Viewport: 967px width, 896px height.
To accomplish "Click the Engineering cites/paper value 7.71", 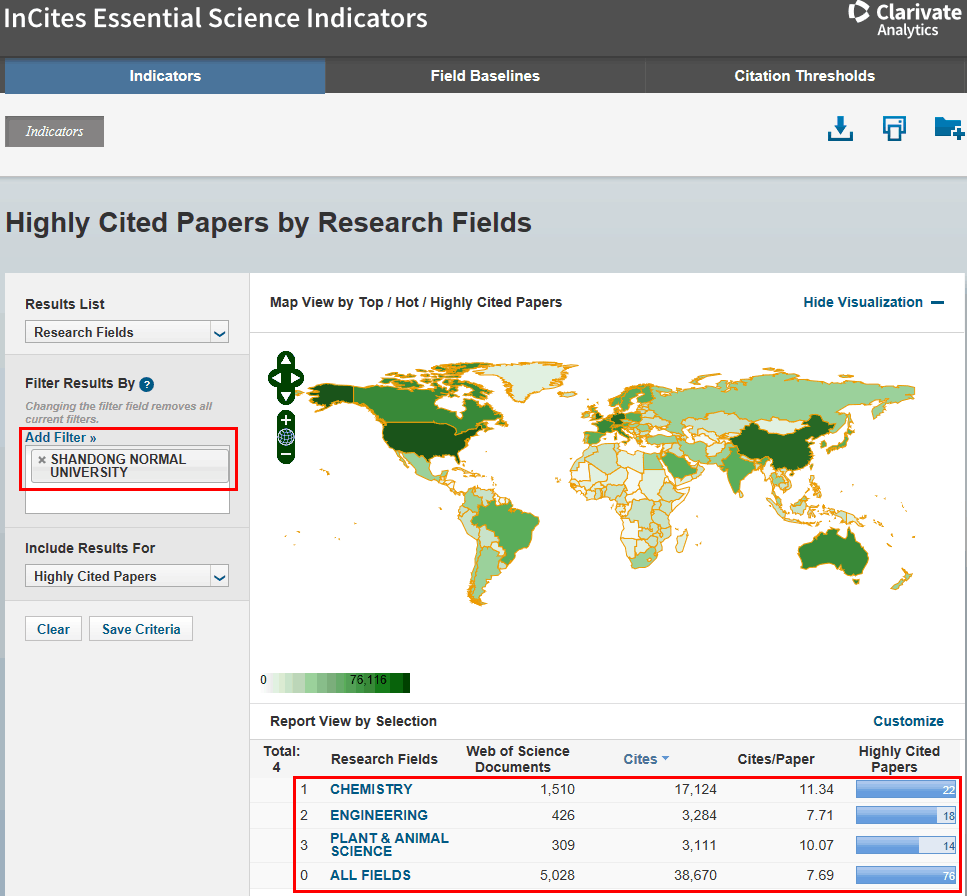I will pos(820,815).
